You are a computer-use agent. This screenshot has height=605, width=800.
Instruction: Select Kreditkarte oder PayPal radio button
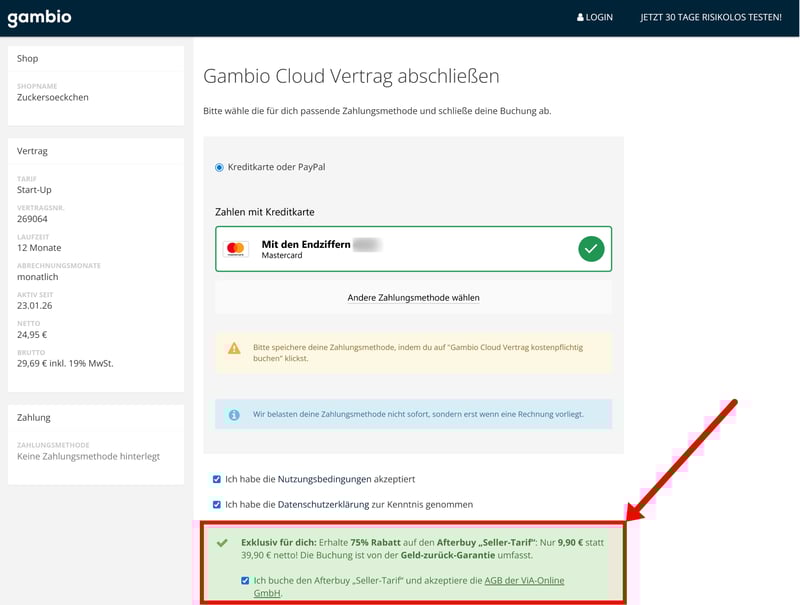[x=219, y=167]
